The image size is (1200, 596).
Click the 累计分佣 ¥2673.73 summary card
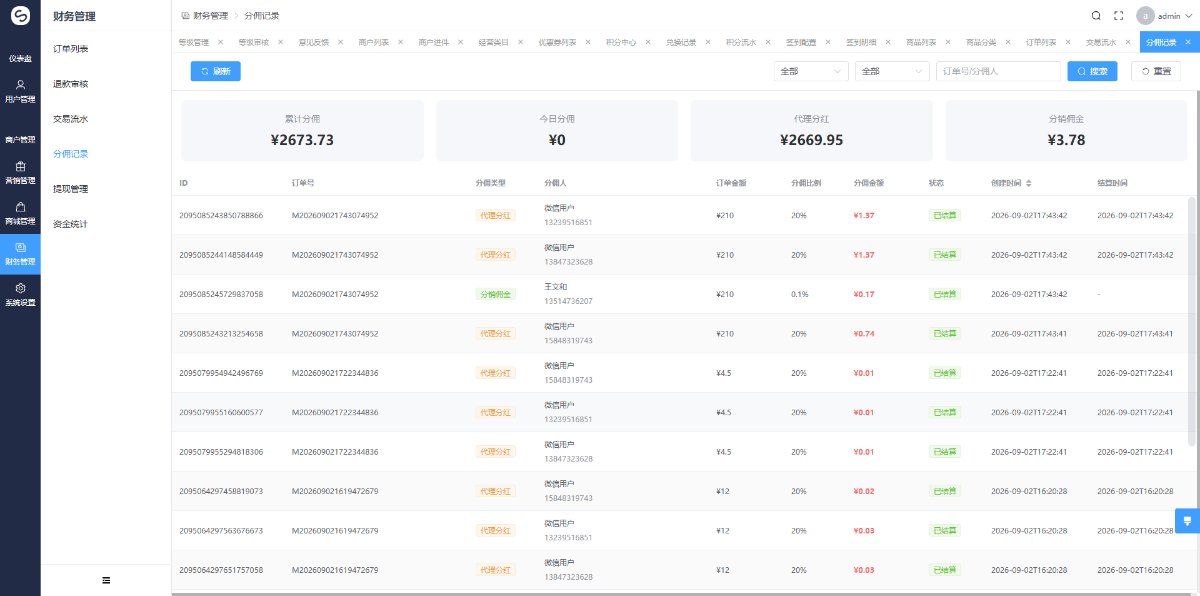(x=302, y=131)
